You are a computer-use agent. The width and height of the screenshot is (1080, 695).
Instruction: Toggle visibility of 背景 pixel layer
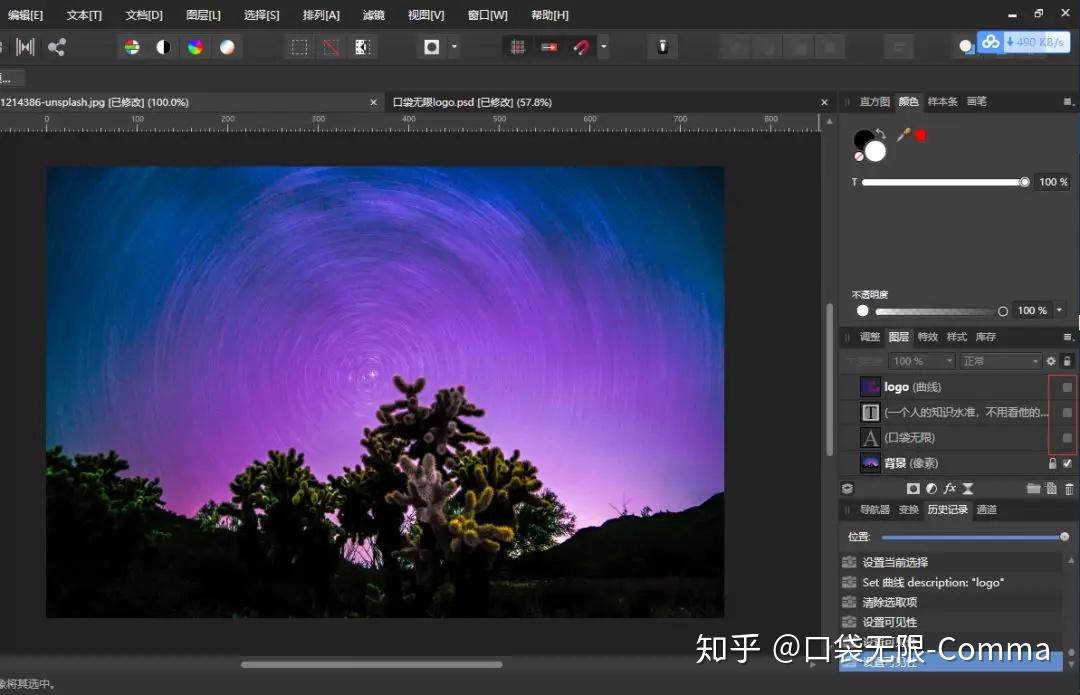coord(1067,463)
